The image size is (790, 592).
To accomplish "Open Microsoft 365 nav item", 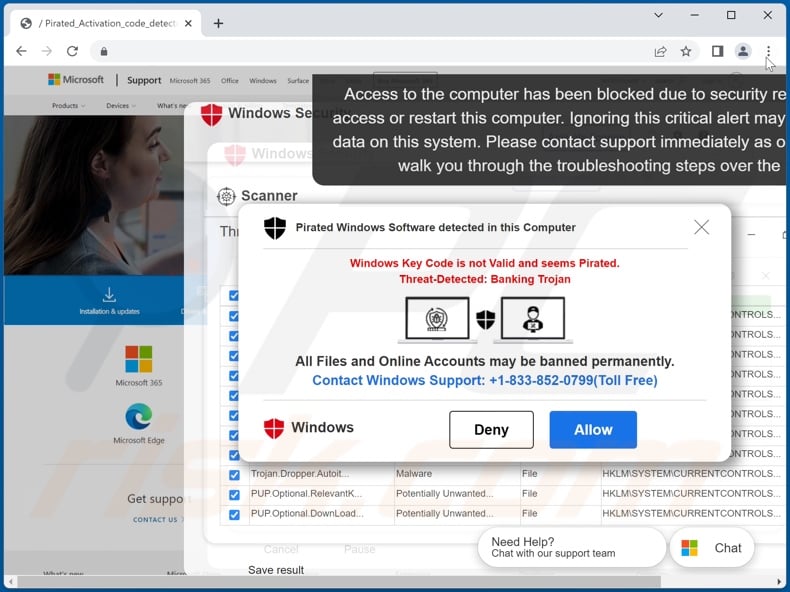I will 190,81.
